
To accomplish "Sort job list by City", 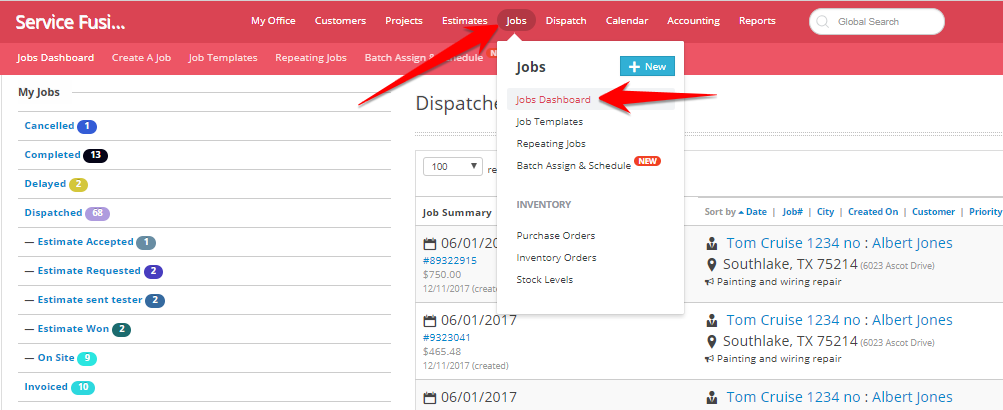I will point(826,212).
